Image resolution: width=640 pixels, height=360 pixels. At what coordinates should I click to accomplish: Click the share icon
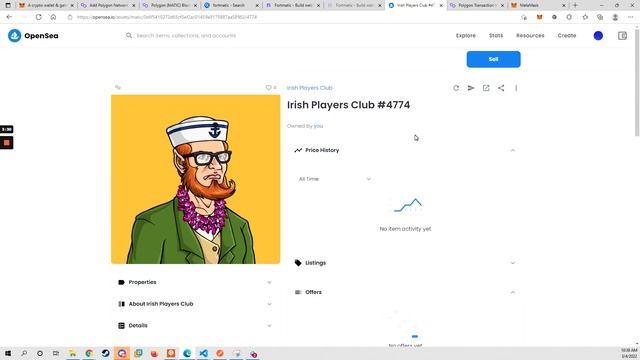tap(501, 88)
